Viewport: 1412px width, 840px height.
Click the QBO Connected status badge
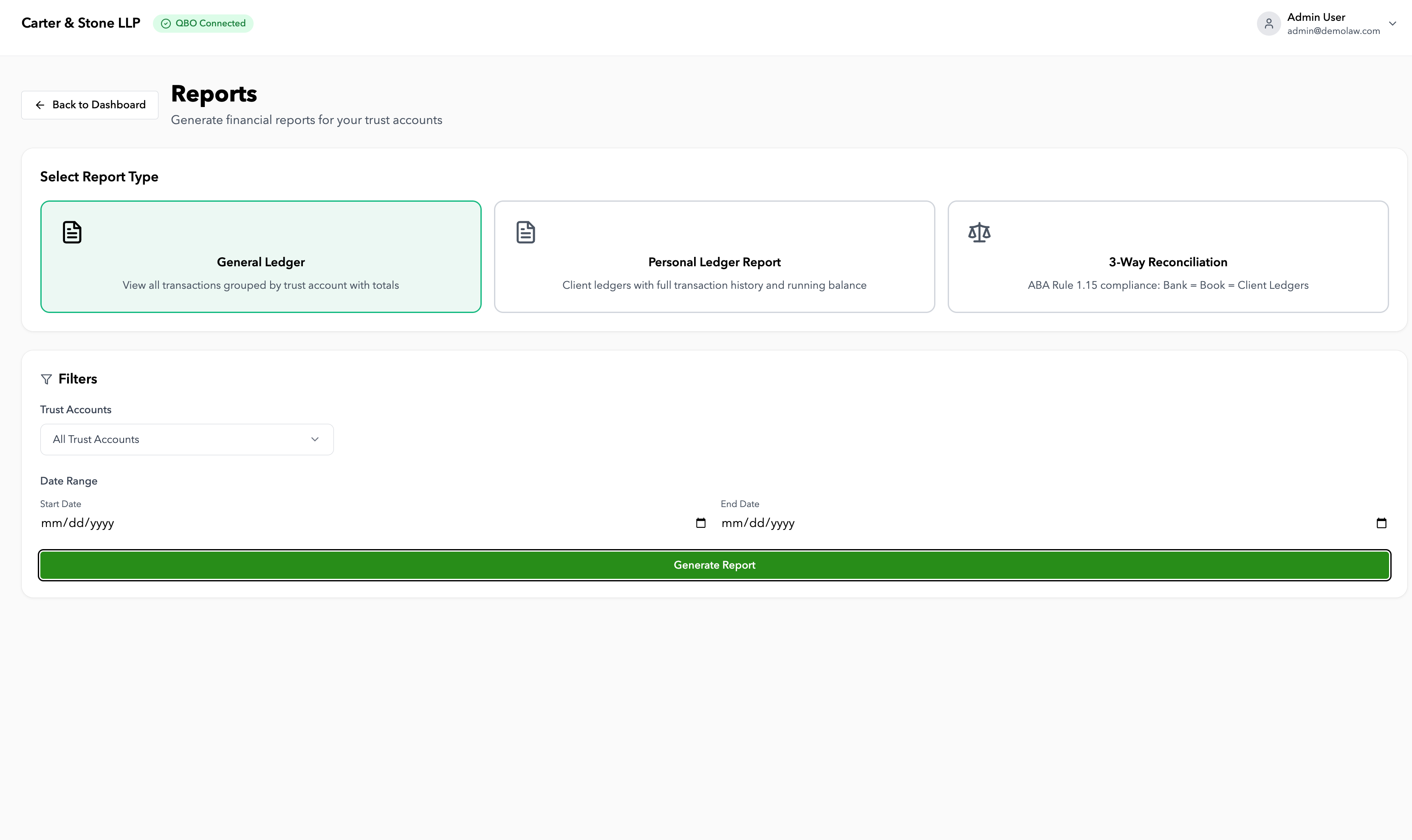click(203, 24)
